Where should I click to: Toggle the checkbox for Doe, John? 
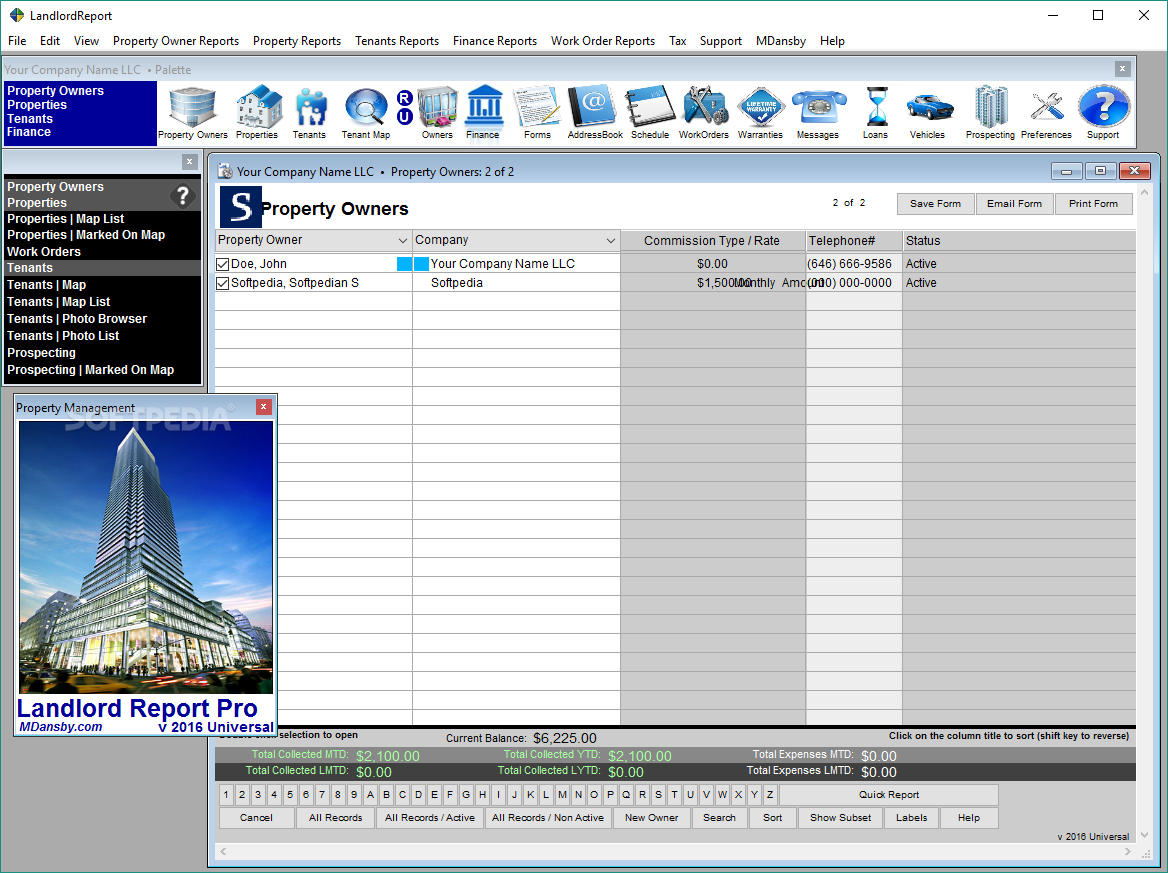point(222,264)
